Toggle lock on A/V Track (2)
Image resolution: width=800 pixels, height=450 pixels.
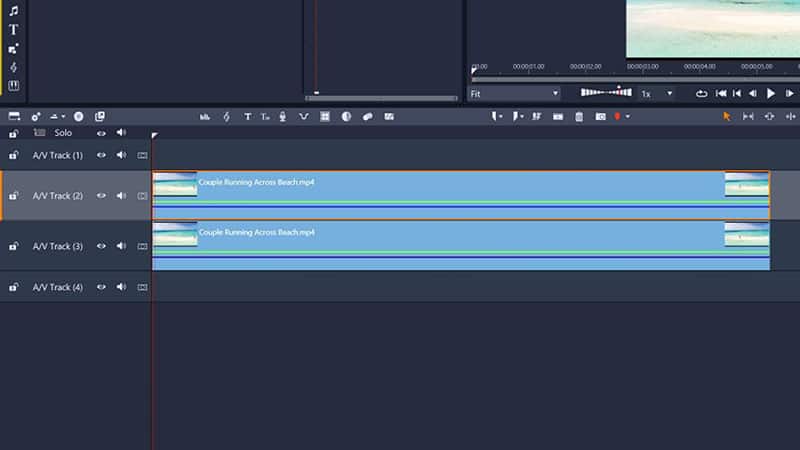coord(14,195)
